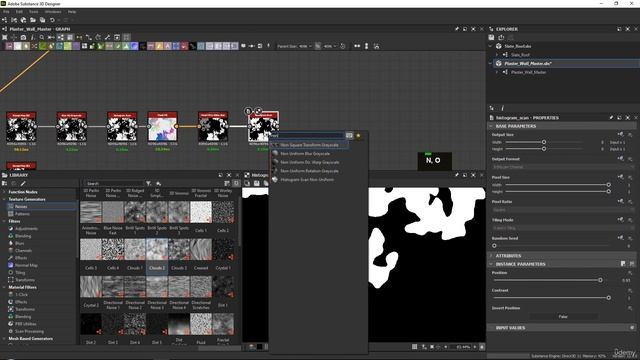Click the info icon in graph toolbar
The image size is (640, 360).
[32, 37]
